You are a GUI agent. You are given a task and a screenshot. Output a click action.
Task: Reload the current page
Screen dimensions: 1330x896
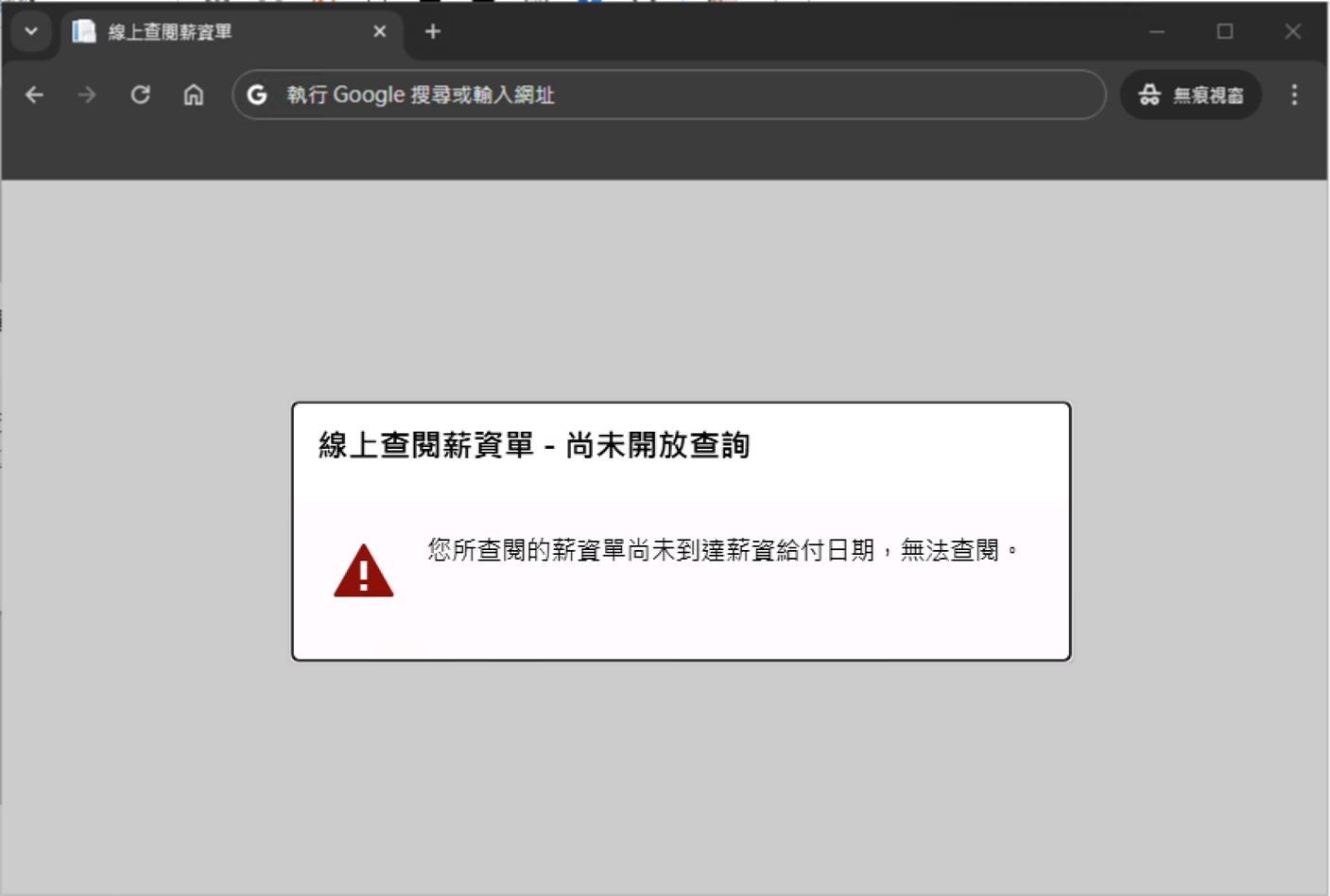140,95
